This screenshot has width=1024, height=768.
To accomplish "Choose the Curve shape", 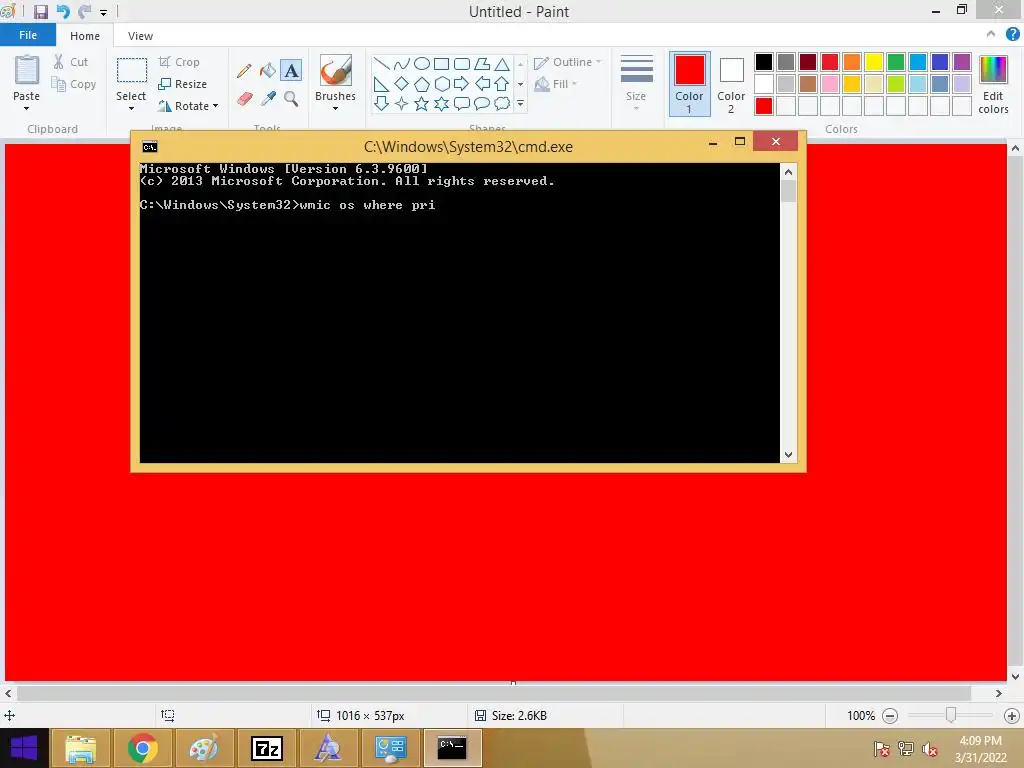I will [x=402, y=63].
